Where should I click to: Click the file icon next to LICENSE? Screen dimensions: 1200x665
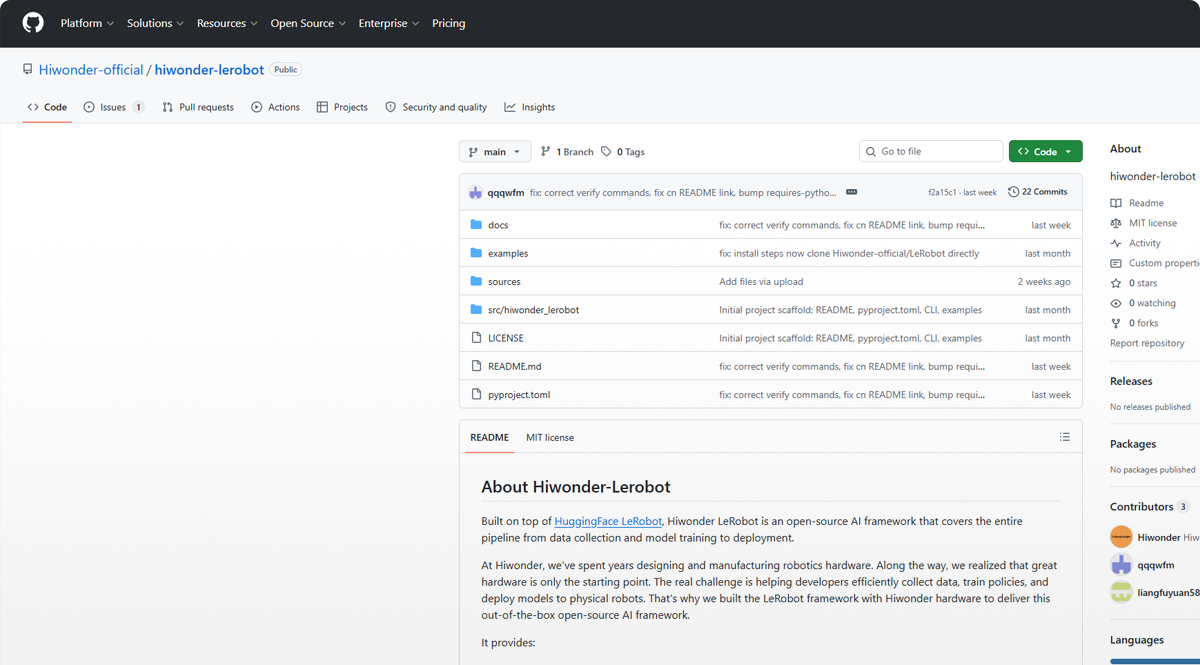(476, 338)
